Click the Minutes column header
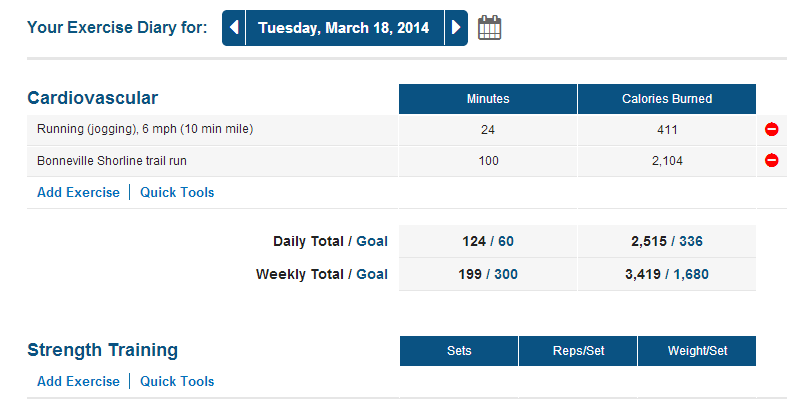 tap(488, 99)
